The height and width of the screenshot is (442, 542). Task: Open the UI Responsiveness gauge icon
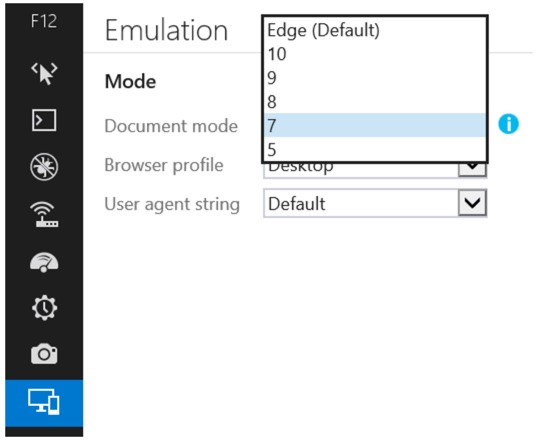(44, 262)
